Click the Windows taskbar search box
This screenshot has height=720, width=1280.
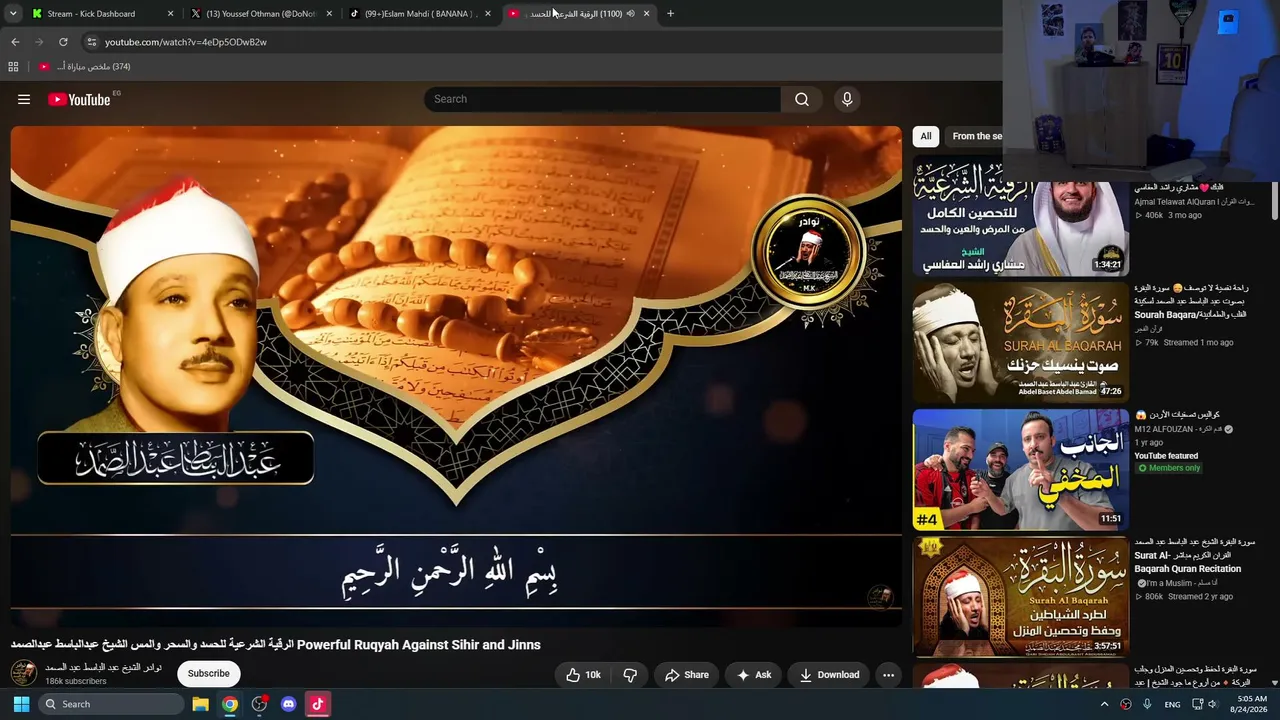(x=111, y=704)
